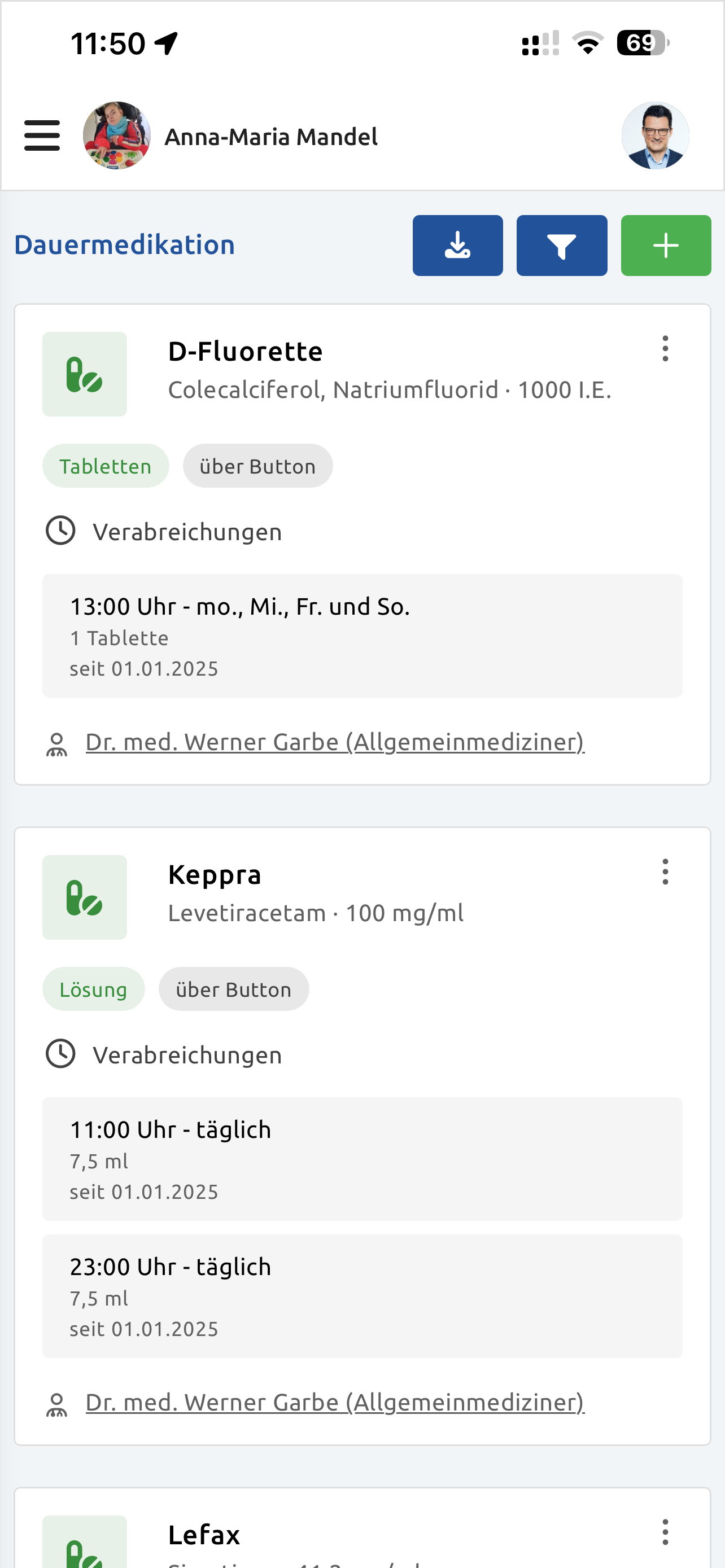This screenshot has height=1568, width=725.
Task: Open the 13:00 Uhr administration entry
Action: (362, 636)
